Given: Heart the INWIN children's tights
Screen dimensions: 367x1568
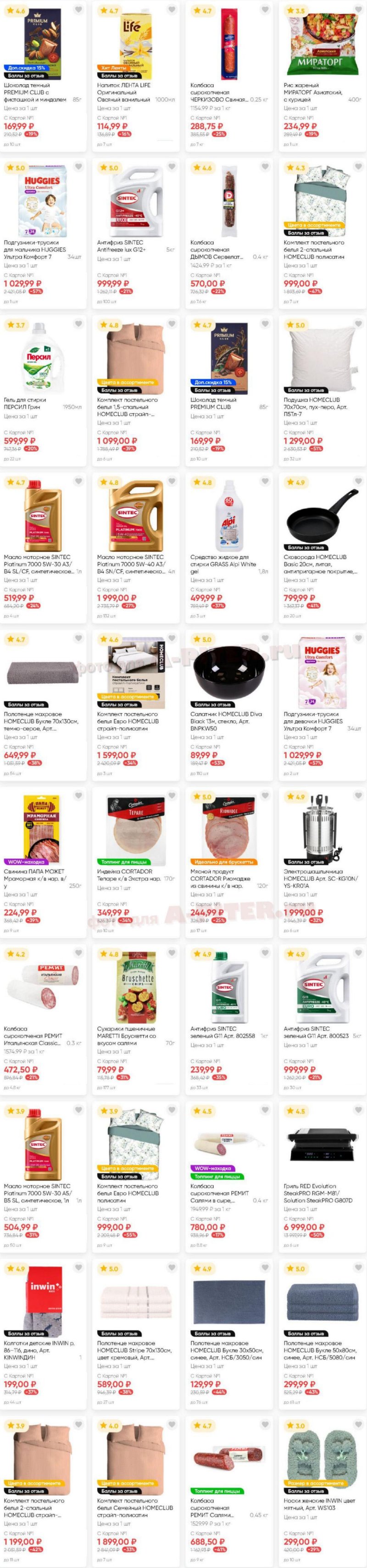Looking at the screenshot, I should [78, 1267].
